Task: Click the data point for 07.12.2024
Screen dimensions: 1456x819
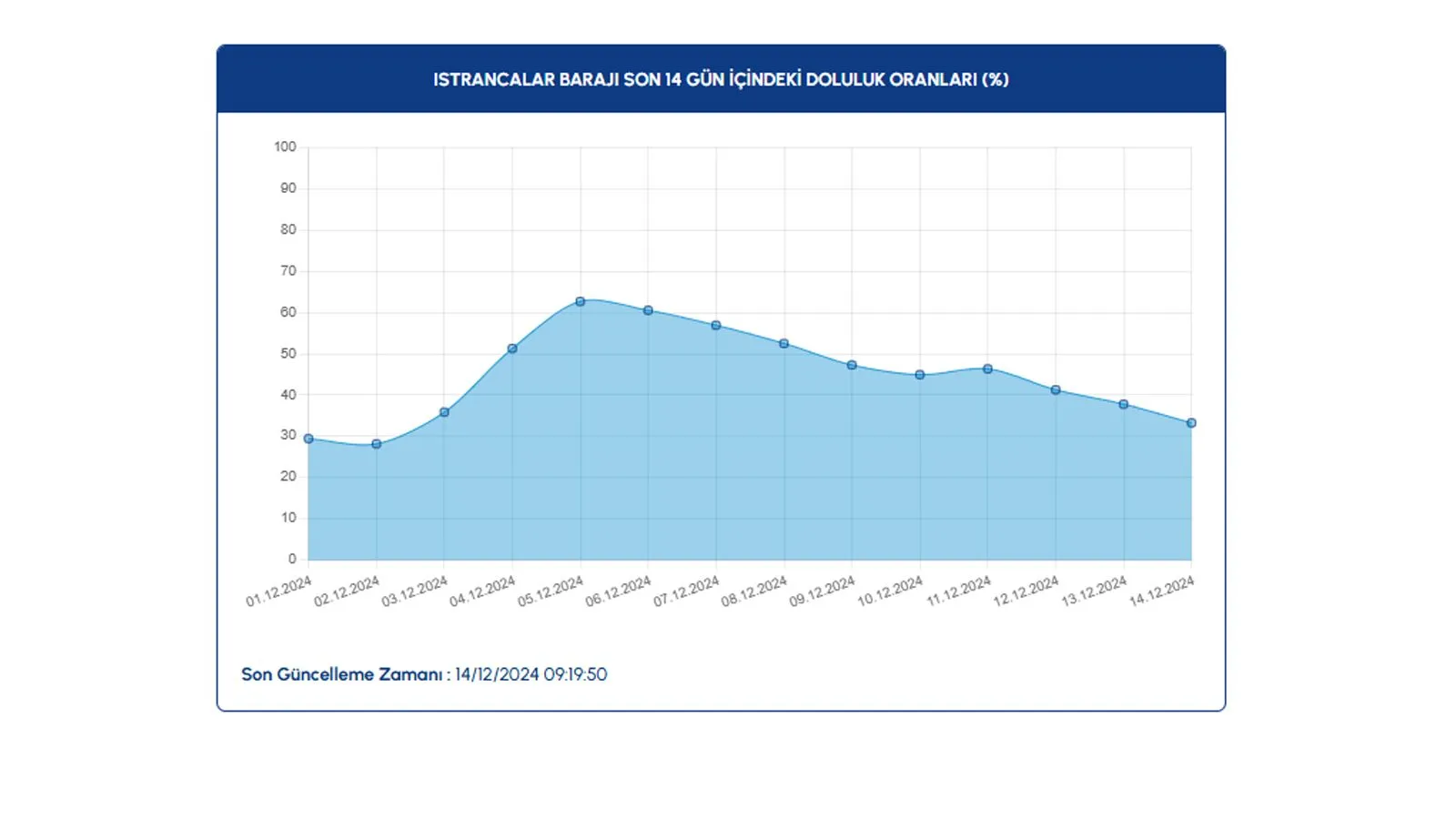Action: click(x=716, y=325)
